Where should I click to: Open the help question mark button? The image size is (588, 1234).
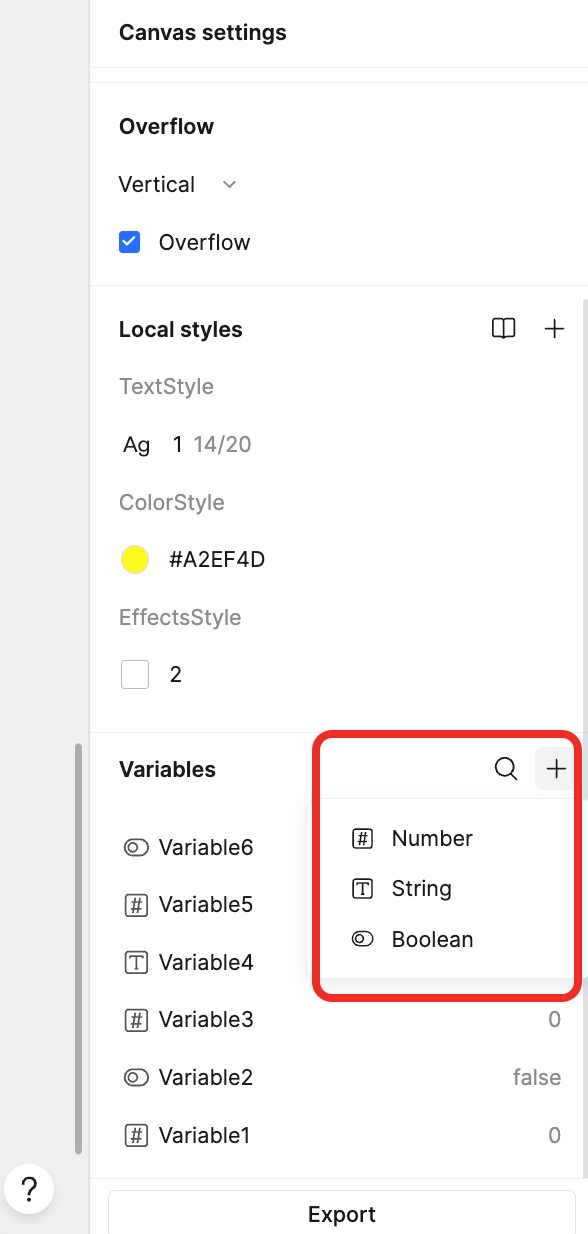(30, 1189)
